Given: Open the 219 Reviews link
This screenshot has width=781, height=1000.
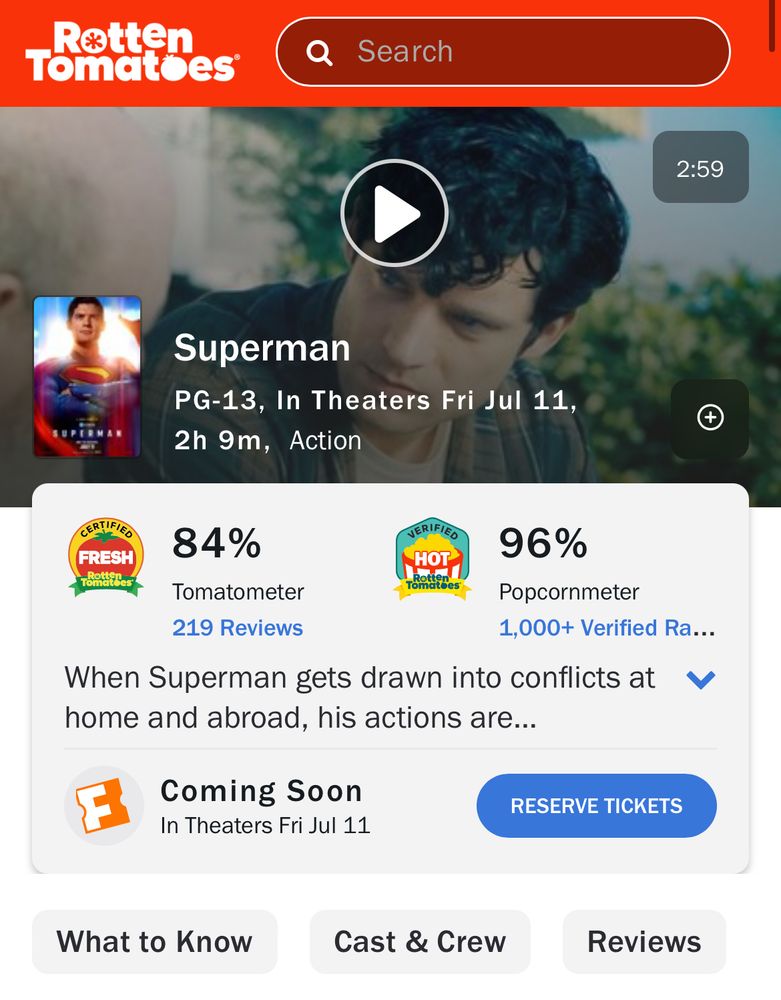Looking at the screenshot, I should point(237,628).
